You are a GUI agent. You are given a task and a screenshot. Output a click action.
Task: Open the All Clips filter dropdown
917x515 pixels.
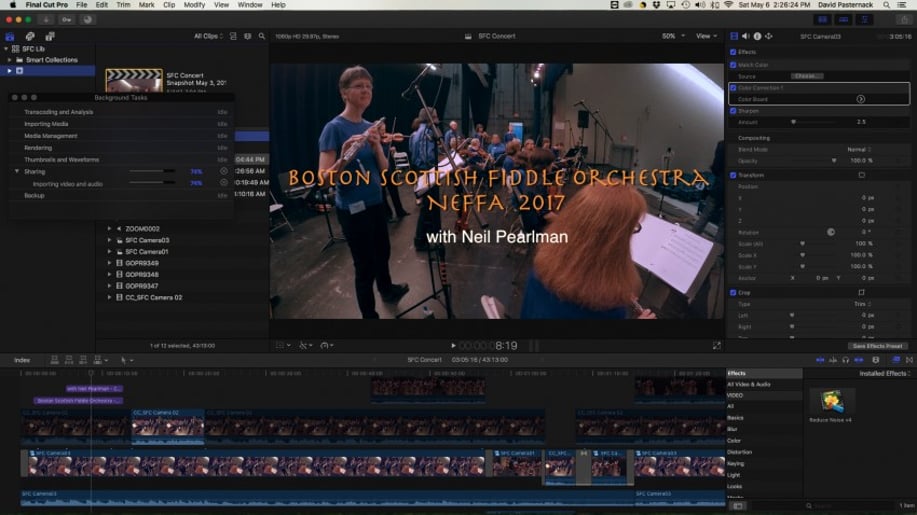pos(208,36)
